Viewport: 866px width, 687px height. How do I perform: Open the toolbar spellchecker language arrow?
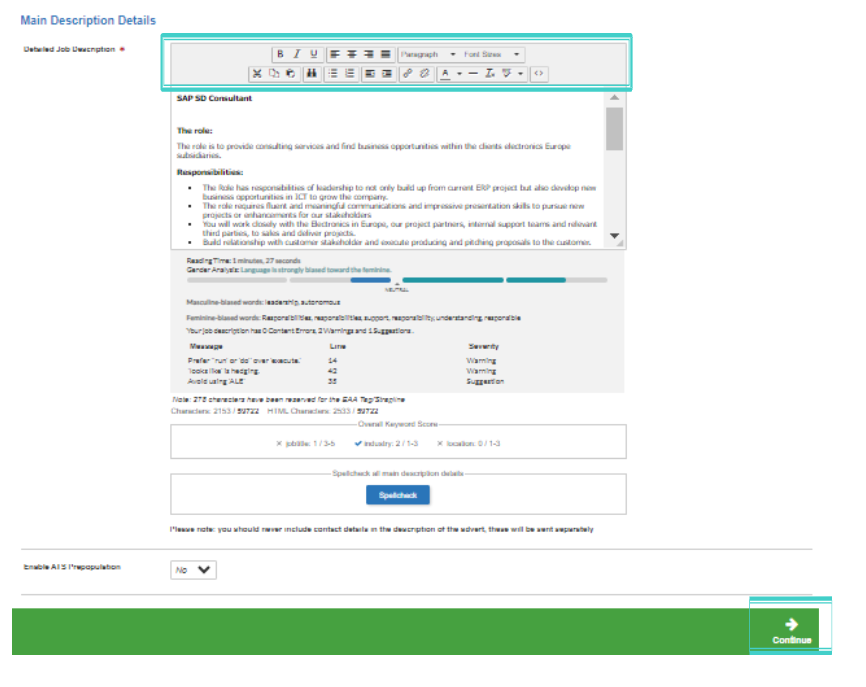(520, 73)
